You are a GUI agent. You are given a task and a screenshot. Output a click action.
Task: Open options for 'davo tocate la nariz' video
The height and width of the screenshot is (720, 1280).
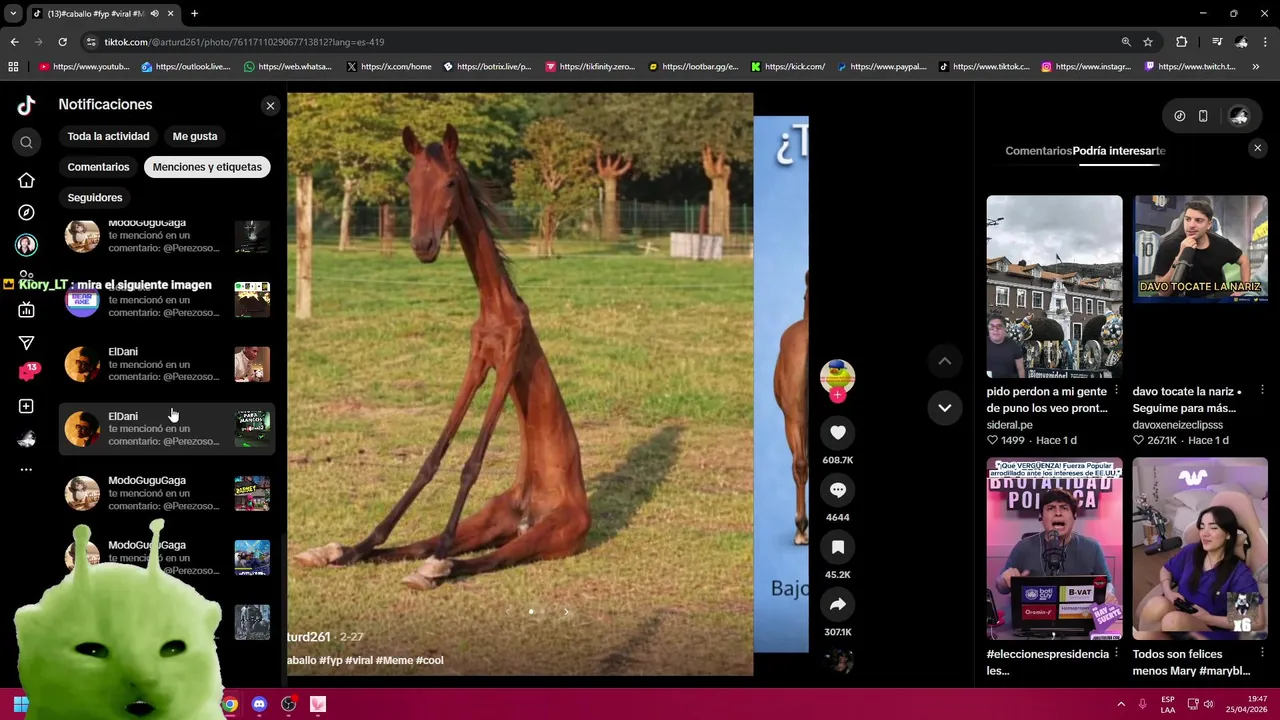tap(1262, 390)
